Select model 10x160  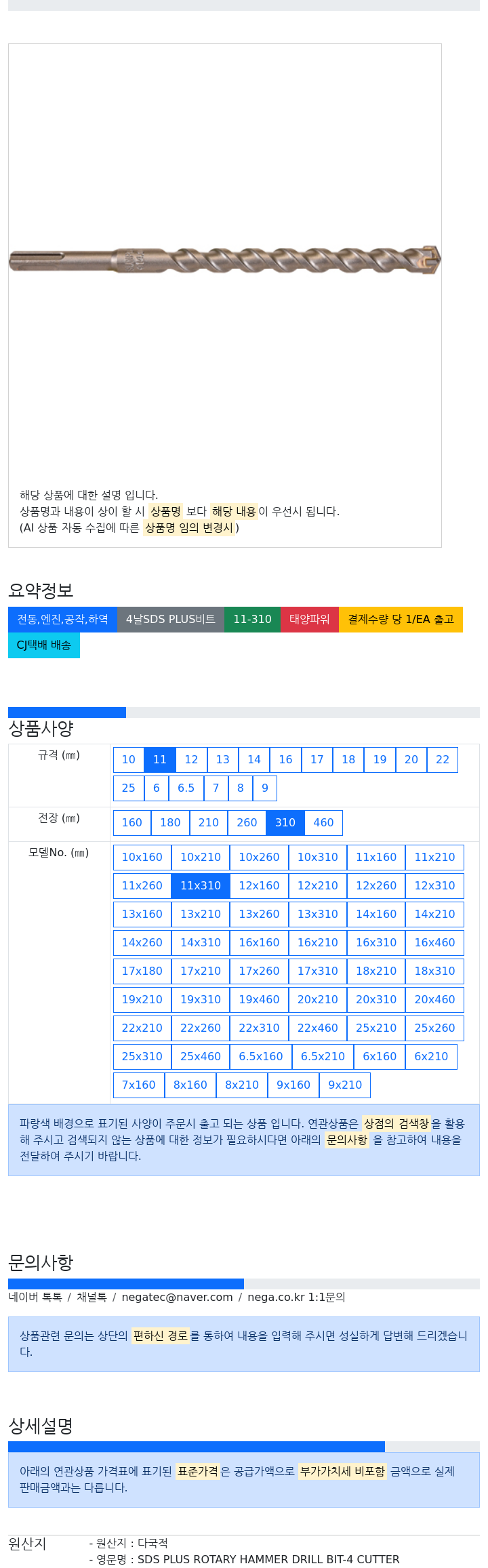(142, 858)
